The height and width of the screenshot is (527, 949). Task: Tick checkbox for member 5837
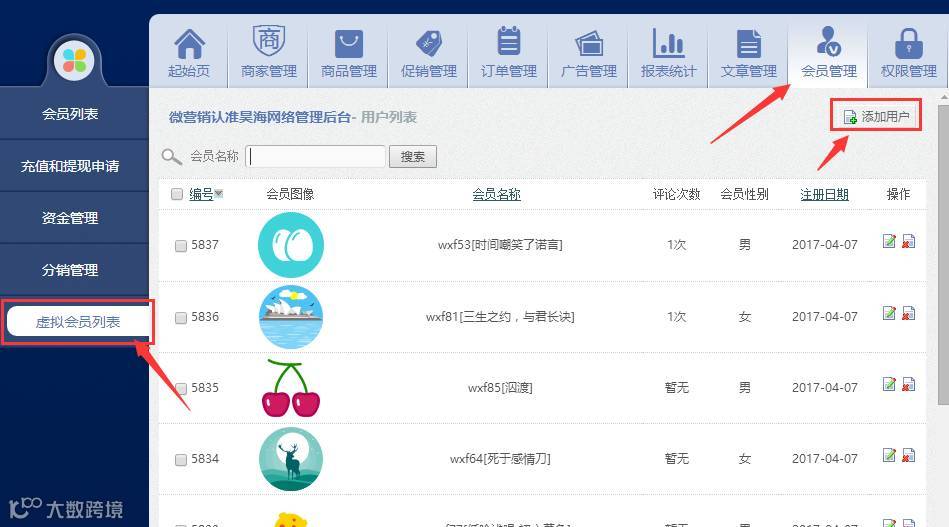tap(180, 246)
